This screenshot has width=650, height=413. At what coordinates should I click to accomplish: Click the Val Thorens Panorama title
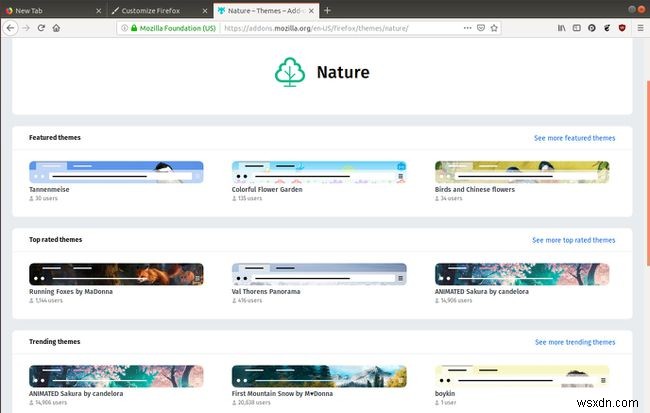(x=266, y=291)
